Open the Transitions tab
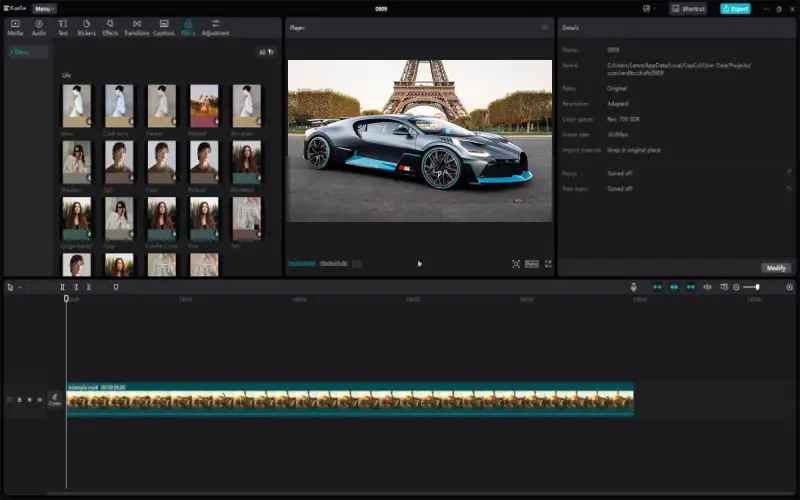Screen dimensions: 800x500 pyautogui.click(x=137, y=28)
